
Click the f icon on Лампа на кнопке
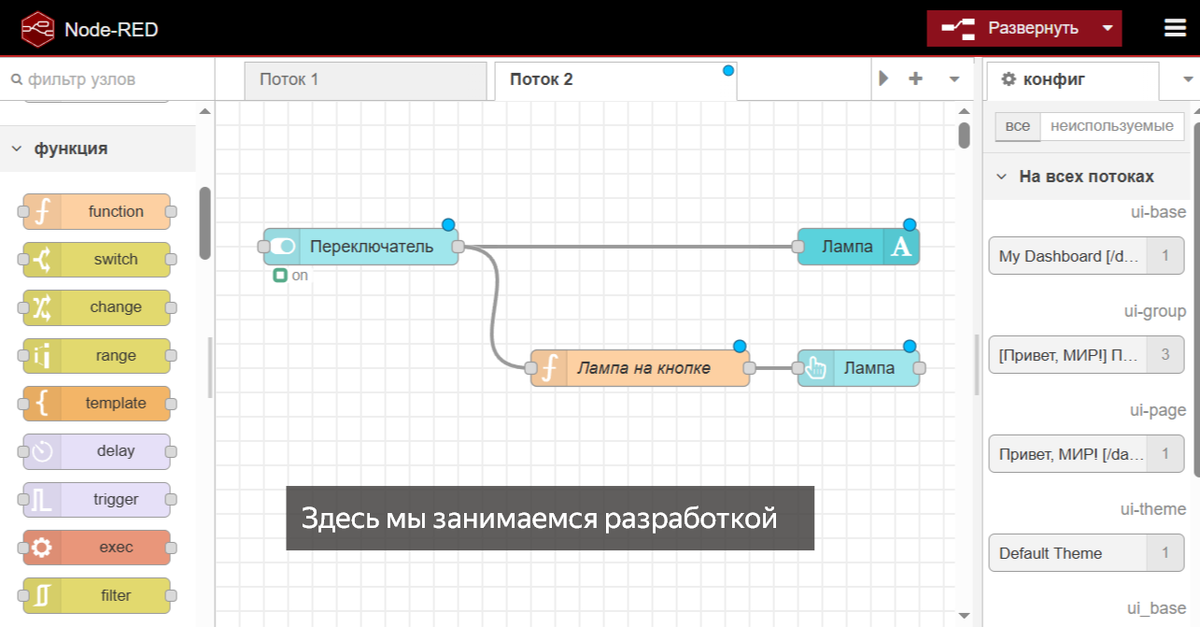click(548, 368)
